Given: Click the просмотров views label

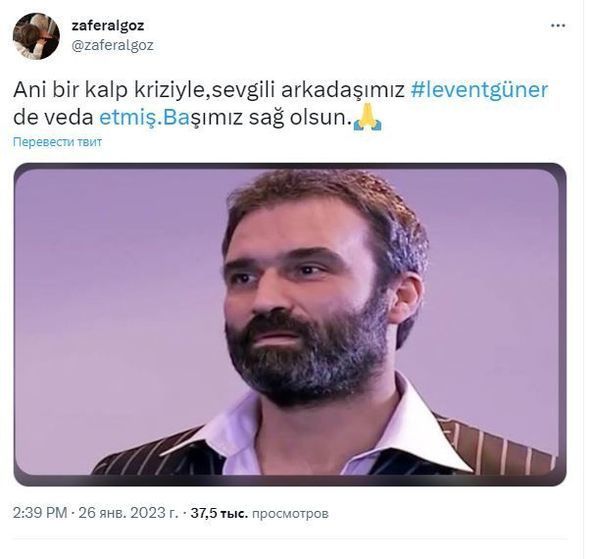Looking at the screenshot, I should pos(290,513).
